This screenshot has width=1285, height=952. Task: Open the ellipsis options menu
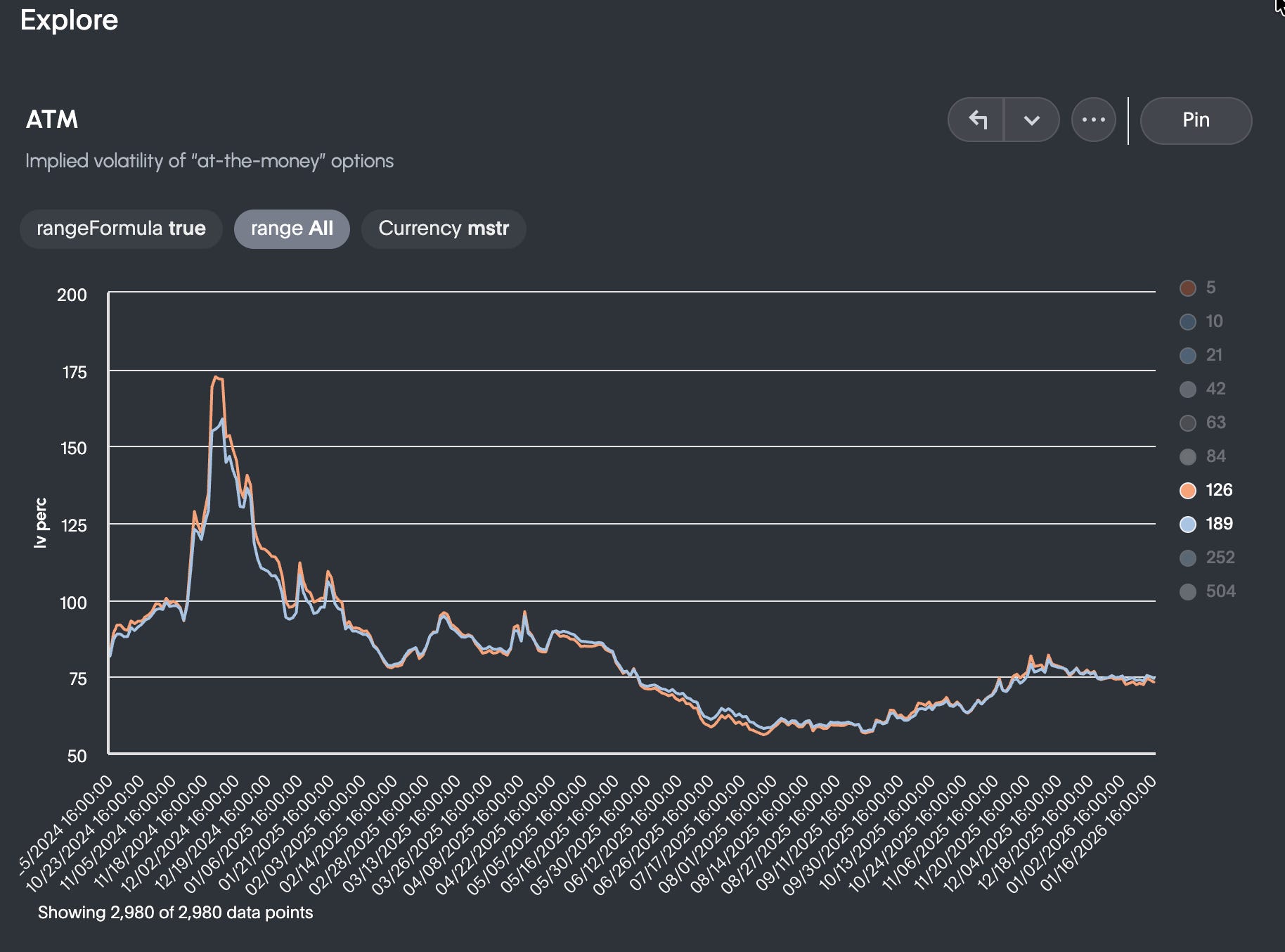point(1094,120)
